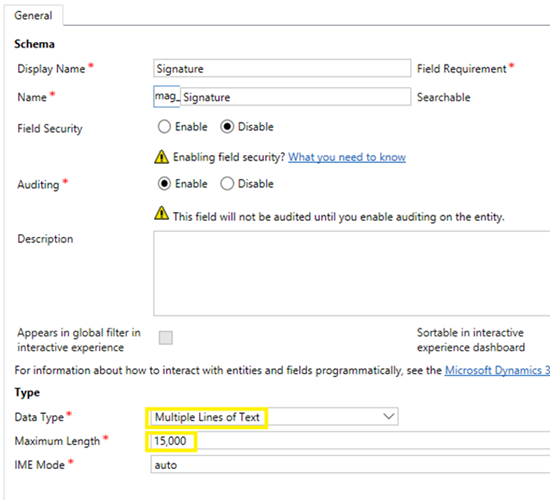Select Disable radio for Field Security

click(227, 127)
